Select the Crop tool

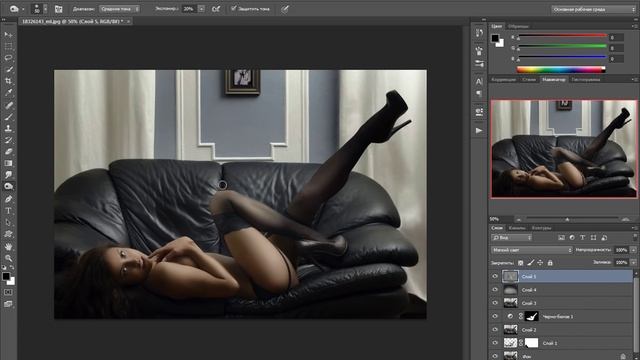[x=8, y=81]
